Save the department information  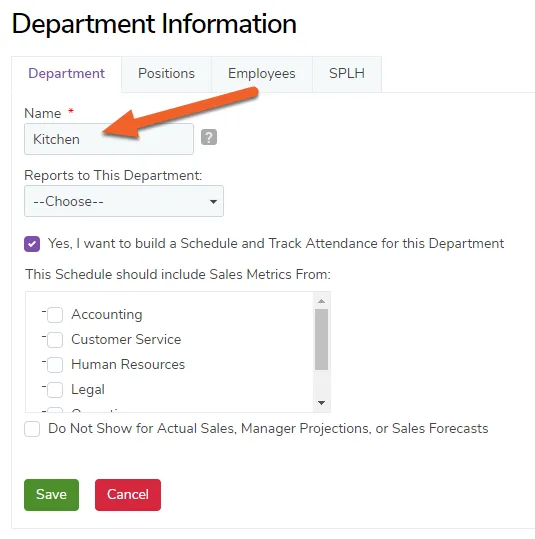pyautogui.click(x=52, y=495)
